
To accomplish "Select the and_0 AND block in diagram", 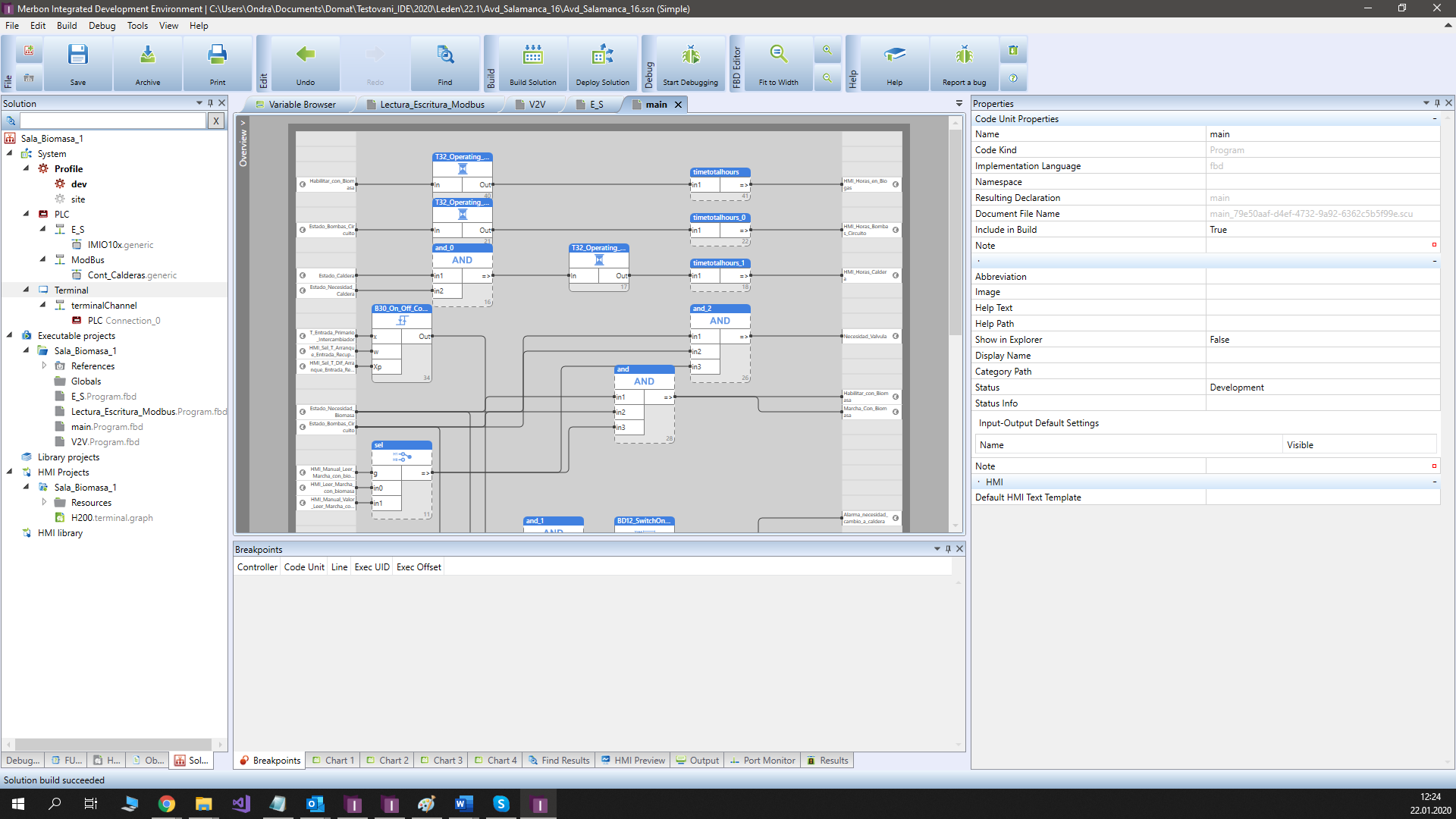I will click(x=462, y=275).
